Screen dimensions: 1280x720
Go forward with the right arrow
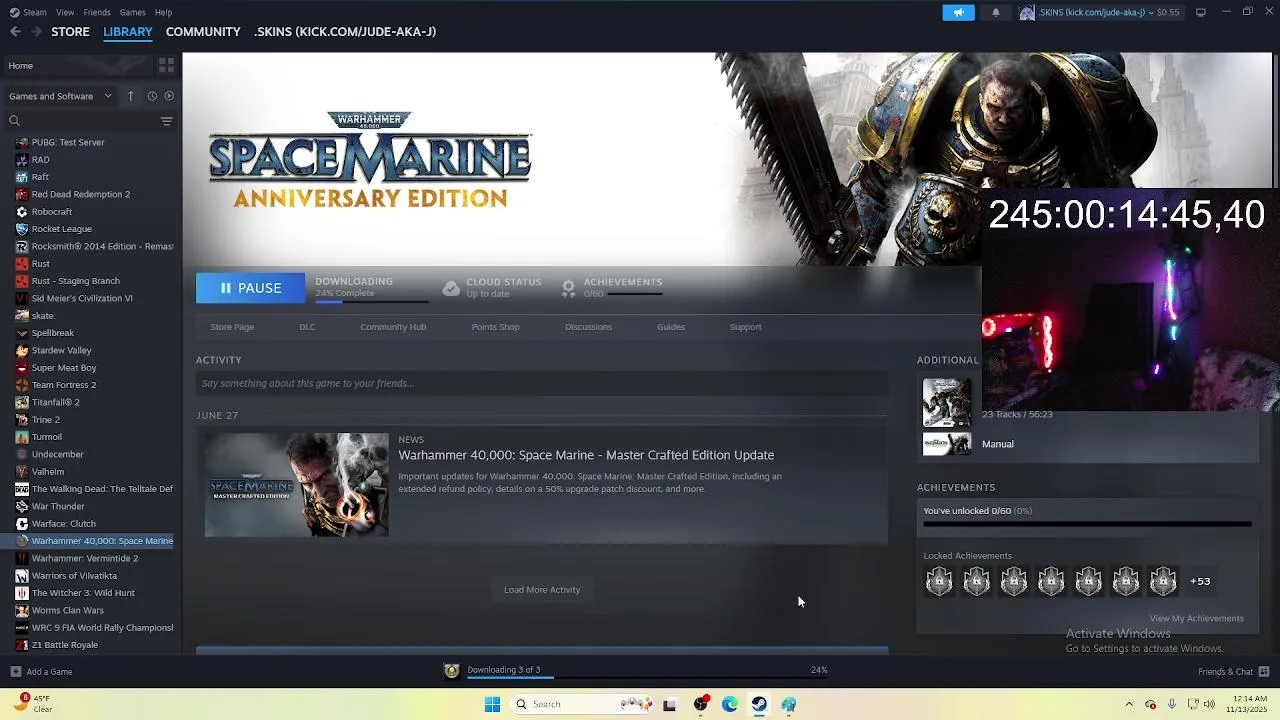click(x=37, y=32)
